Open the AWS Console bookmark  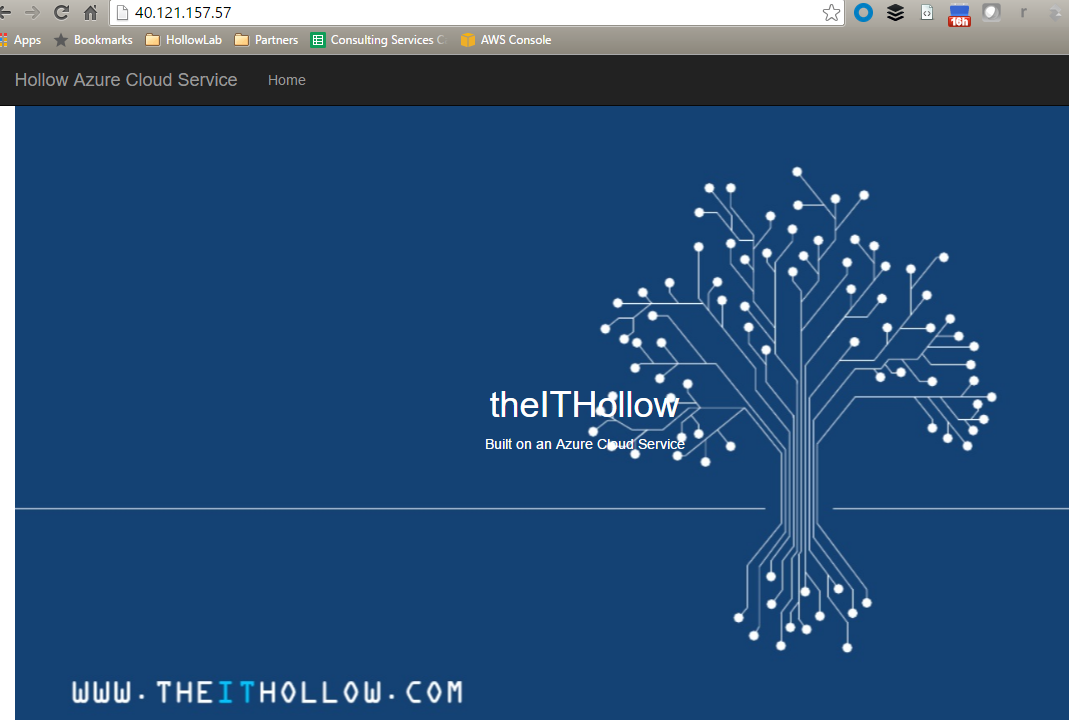point(506,40)
